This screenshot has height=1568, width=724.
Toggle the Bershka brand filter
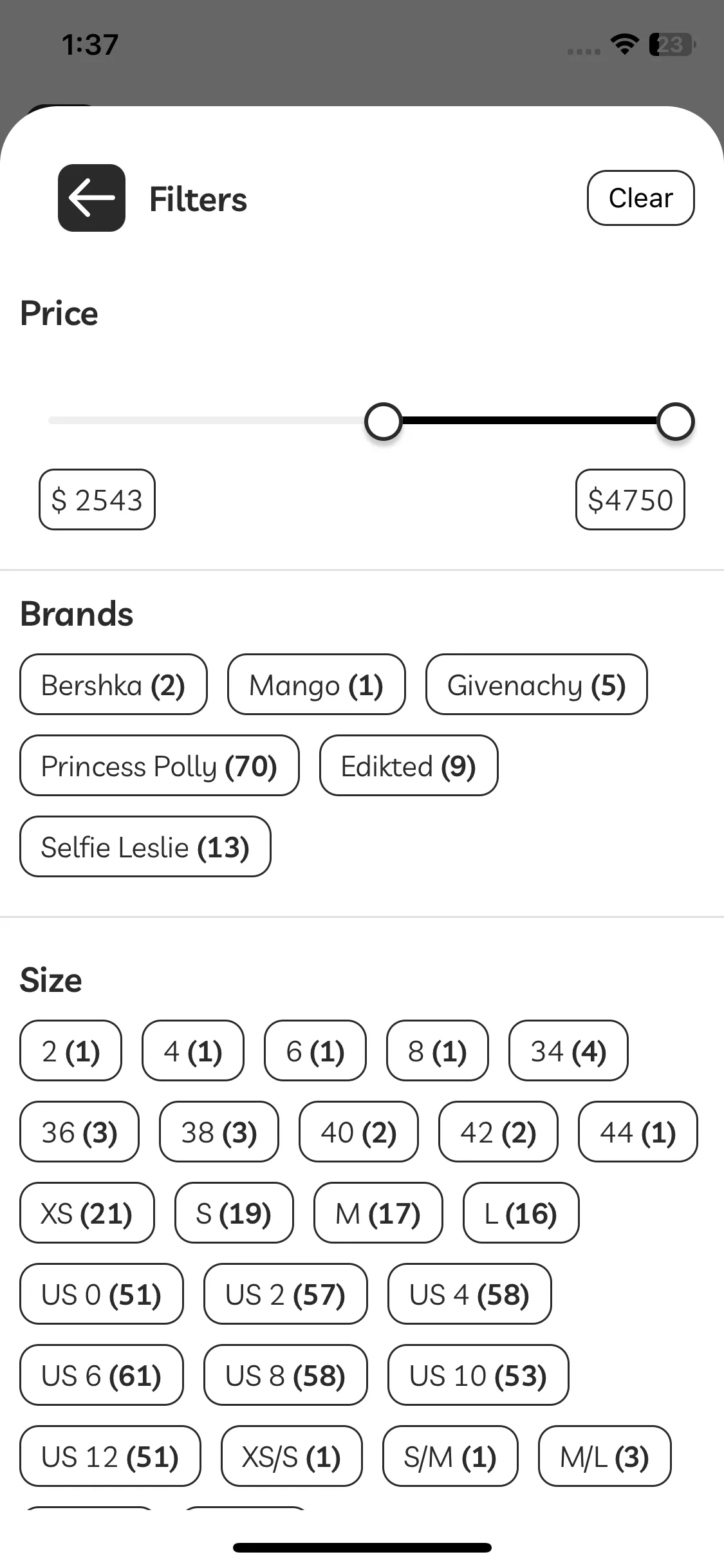coord(113,684)
